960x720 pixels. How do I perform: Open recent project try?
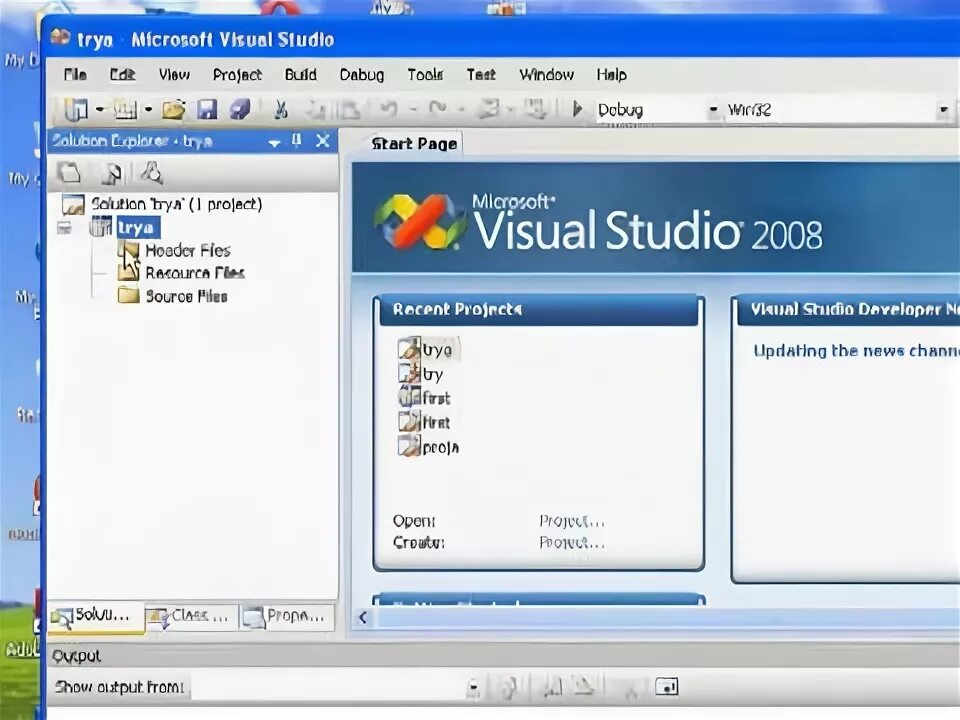pyautogui.click(x=421, y=373)
